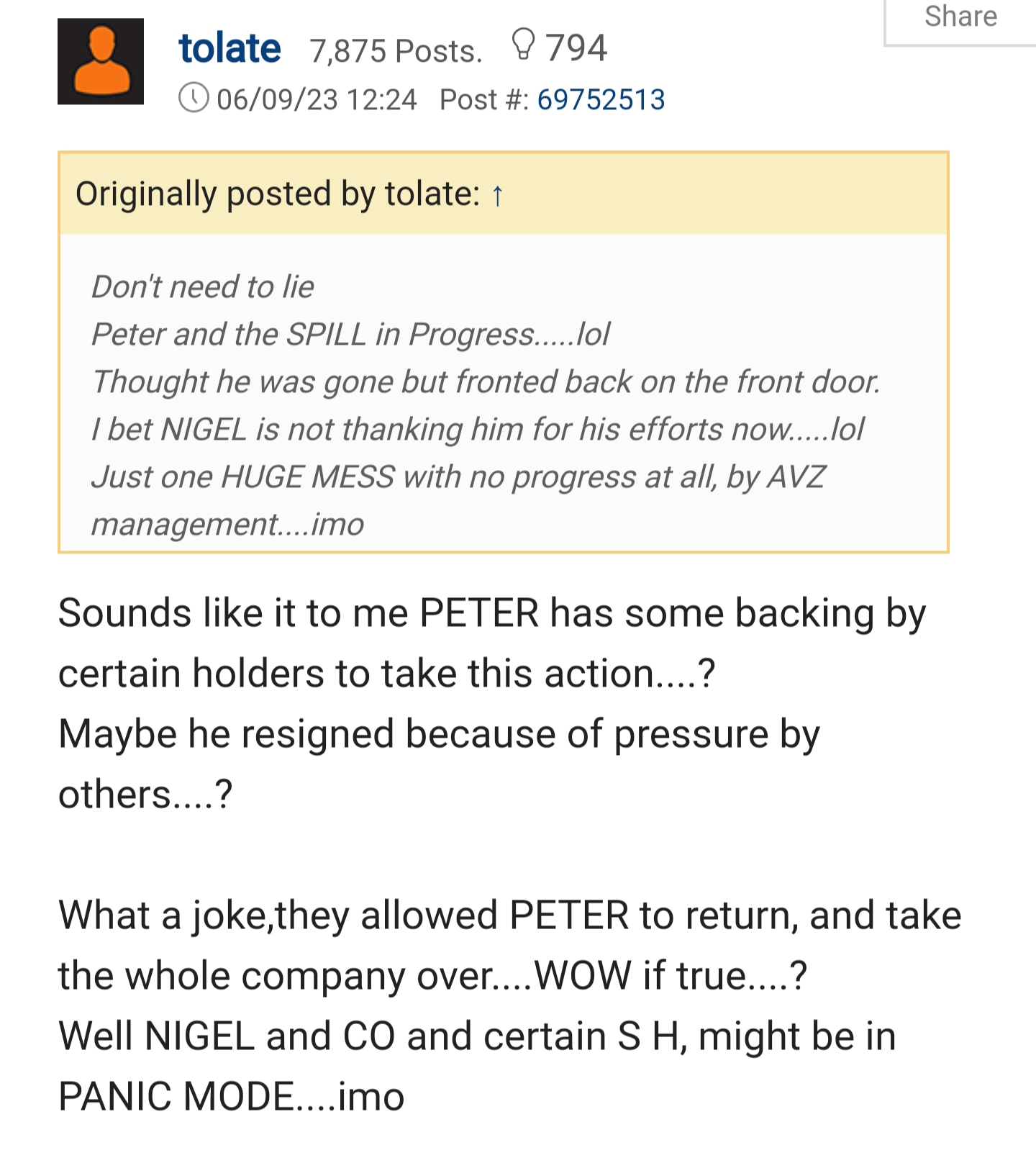Jump to original post via up arrow
Viewport: 1036px width, 1158px height.
tap(497, 195)
